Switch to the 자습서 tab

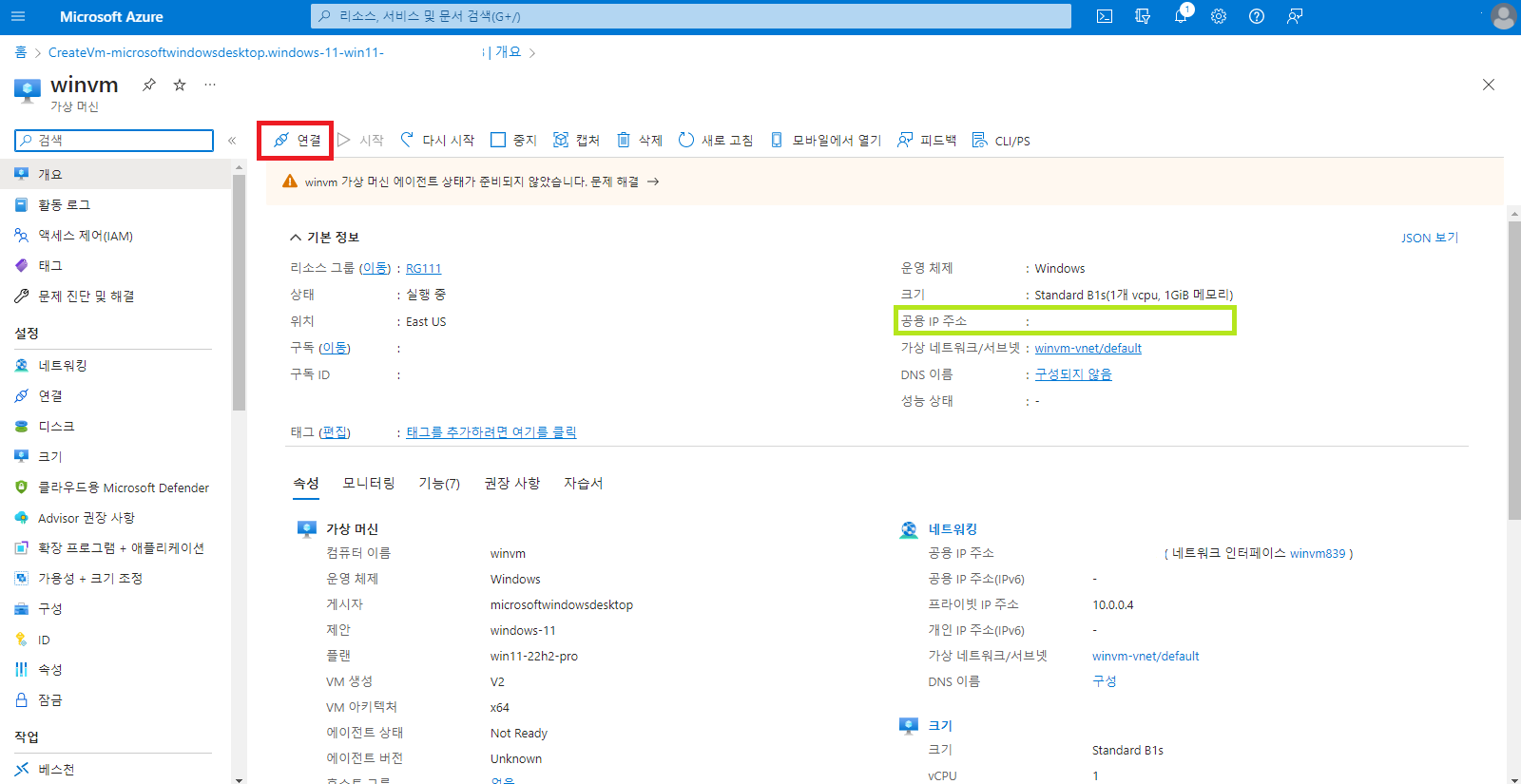(583, 484)
